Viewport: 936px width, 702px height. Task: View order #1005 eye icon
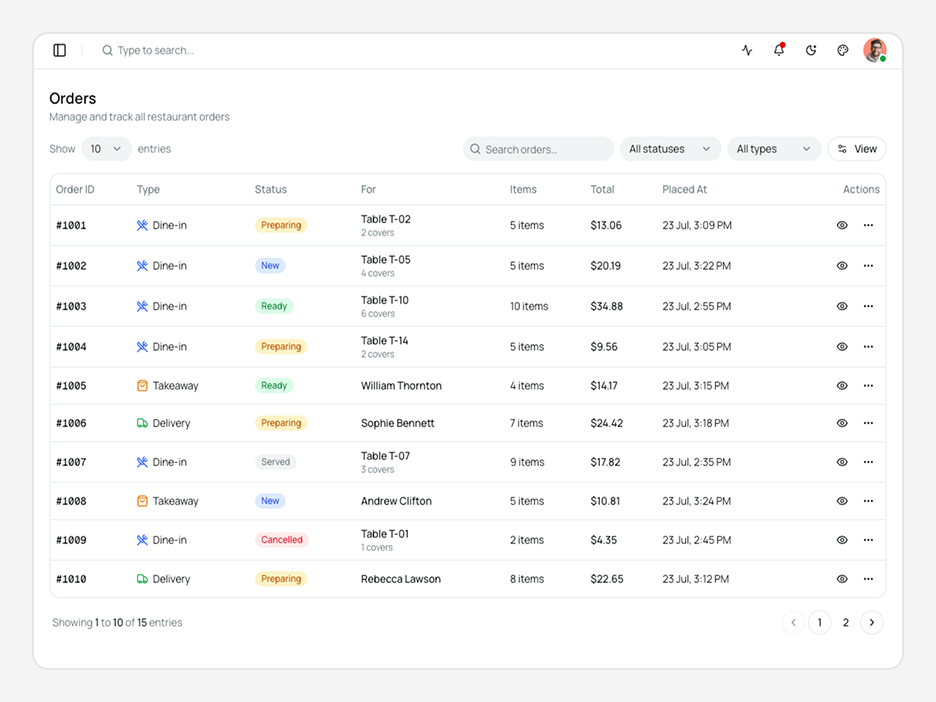(842, 386)
